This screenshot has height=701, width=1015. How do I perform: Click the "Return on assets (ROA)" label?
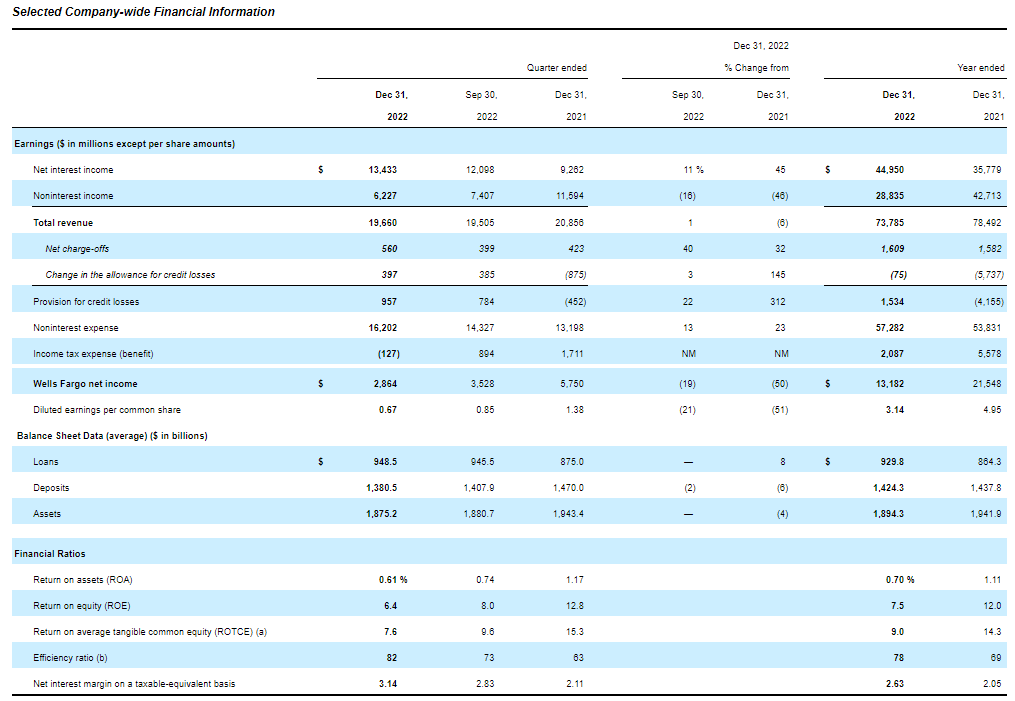(83, 579)
